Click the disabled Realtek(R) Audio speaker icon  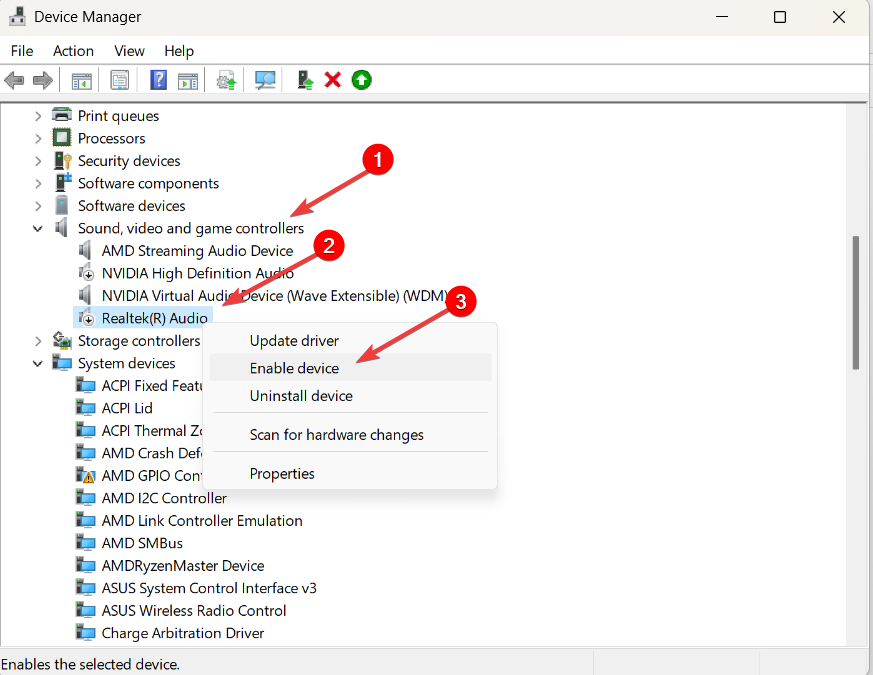click(86, 317)
